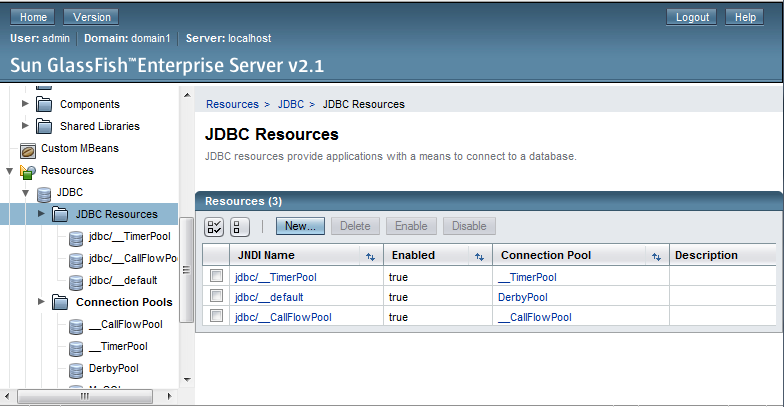This screenshot has width=784, height=407.
Task: Click the __TimerPool tree database icon
Action: click(76, 348)
